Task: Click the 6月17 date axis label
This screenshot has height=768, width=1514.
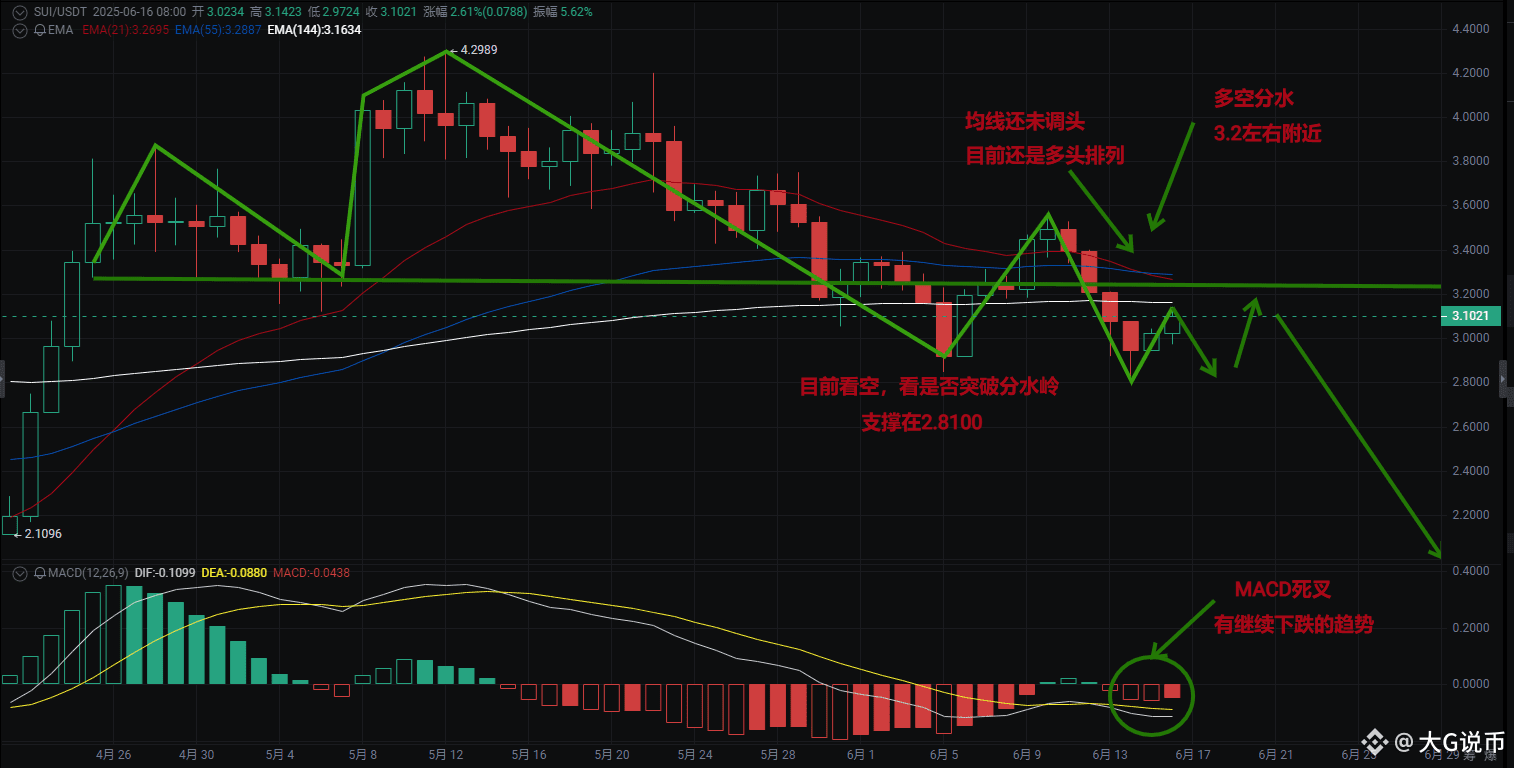Action: (1193, 756)
